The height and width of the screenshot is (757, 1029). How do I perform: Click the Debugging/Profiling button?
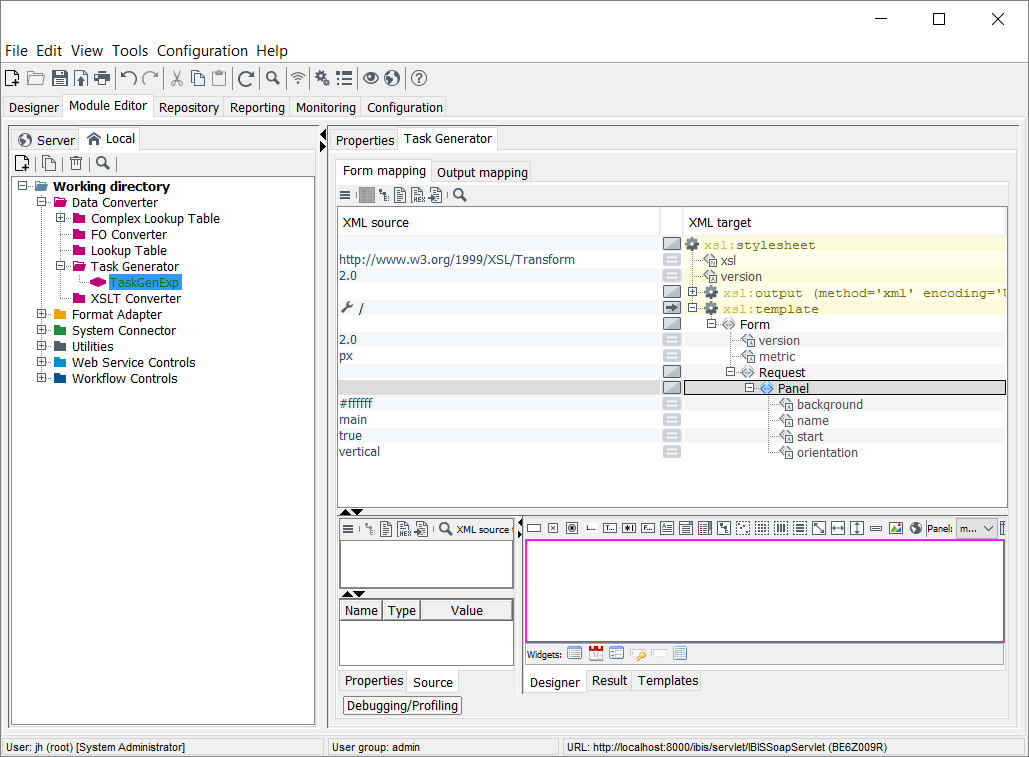pos(402,706)
